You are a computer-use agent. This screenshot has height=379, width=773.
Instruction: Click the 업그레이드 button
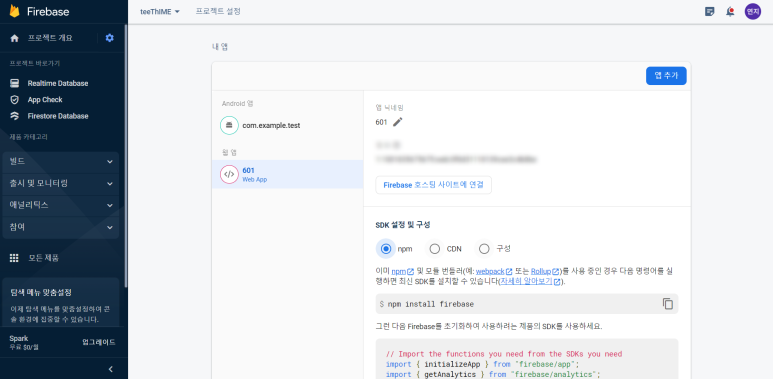[x=99, y=343]
